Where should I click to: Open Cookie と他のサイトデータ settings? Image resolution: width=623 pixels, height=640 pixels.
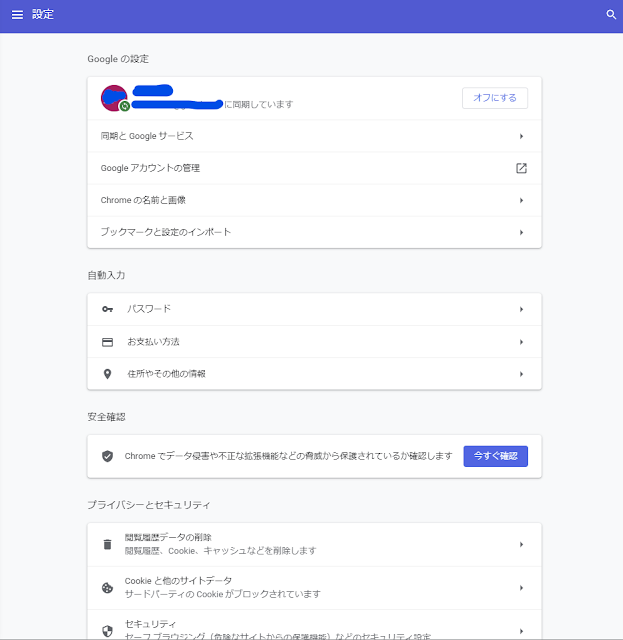tap(314, 588)
